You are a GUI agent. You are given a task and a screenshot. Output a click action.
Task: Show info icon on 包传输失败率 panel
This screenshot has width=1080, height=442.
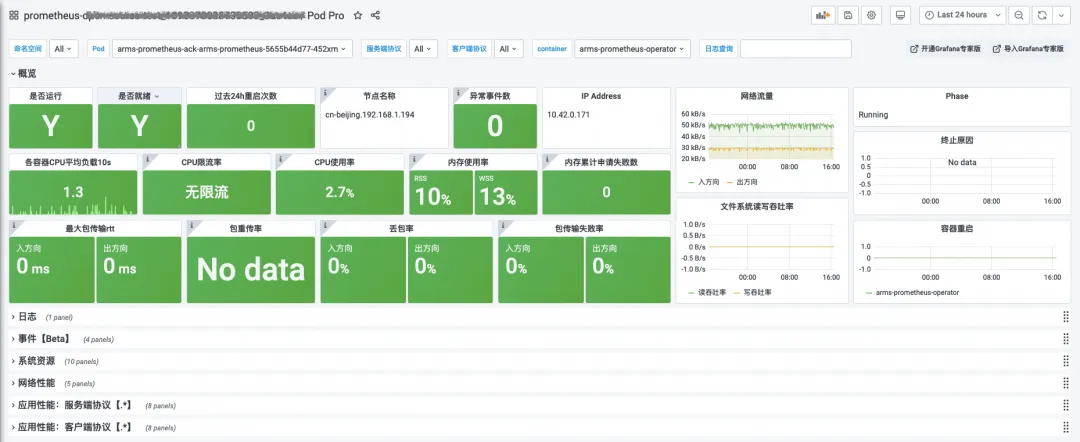[x=503, y=224]
